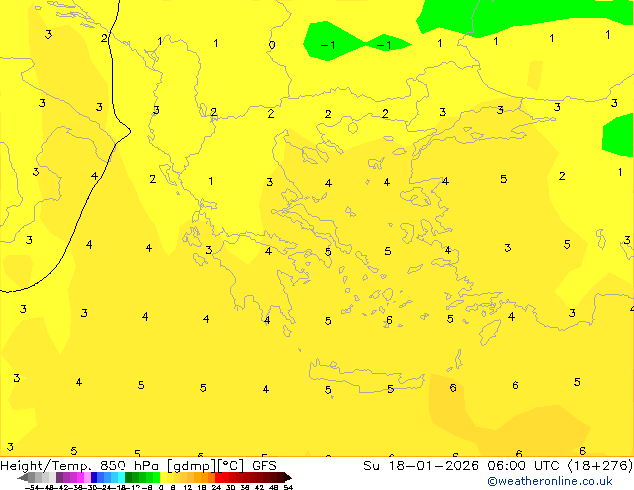Click the '0' temperature value on the map
Screen dimensions: 634x490
coord(272,45)
